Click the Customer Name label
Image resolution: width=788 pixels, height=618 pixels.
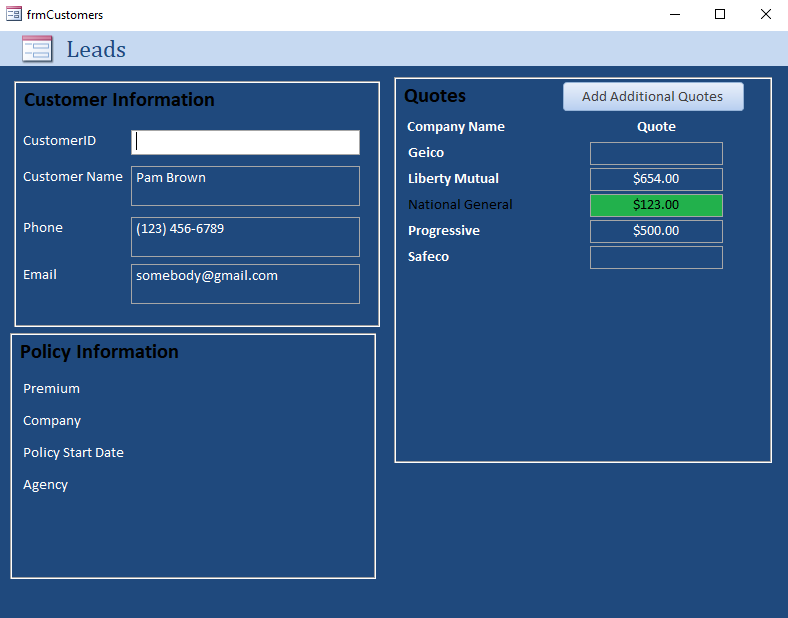coord(73,177)
